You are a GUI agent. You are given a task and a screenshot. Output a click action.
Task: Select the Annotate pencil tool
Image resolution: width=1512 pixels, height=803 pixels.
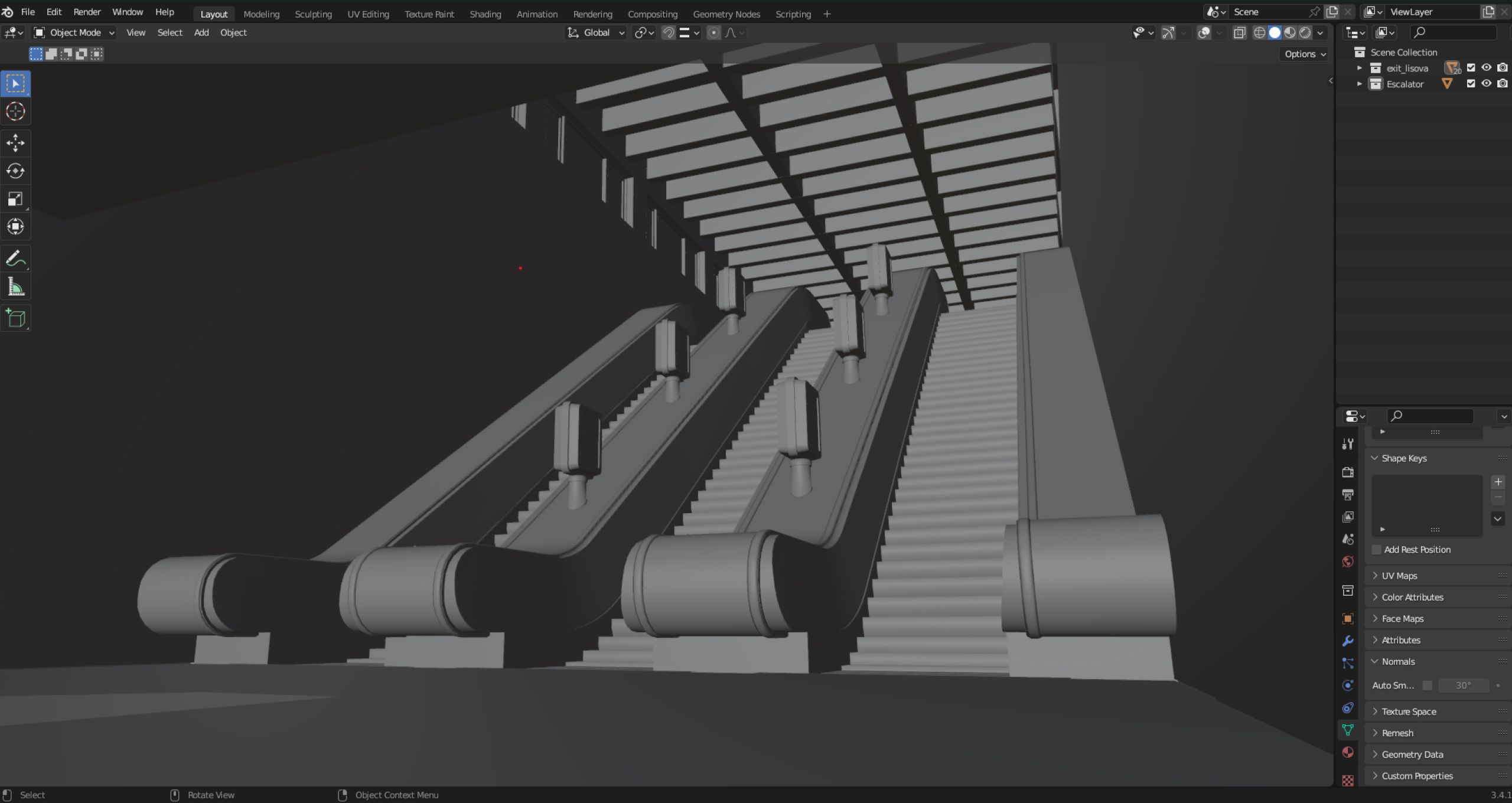point(15,258)
